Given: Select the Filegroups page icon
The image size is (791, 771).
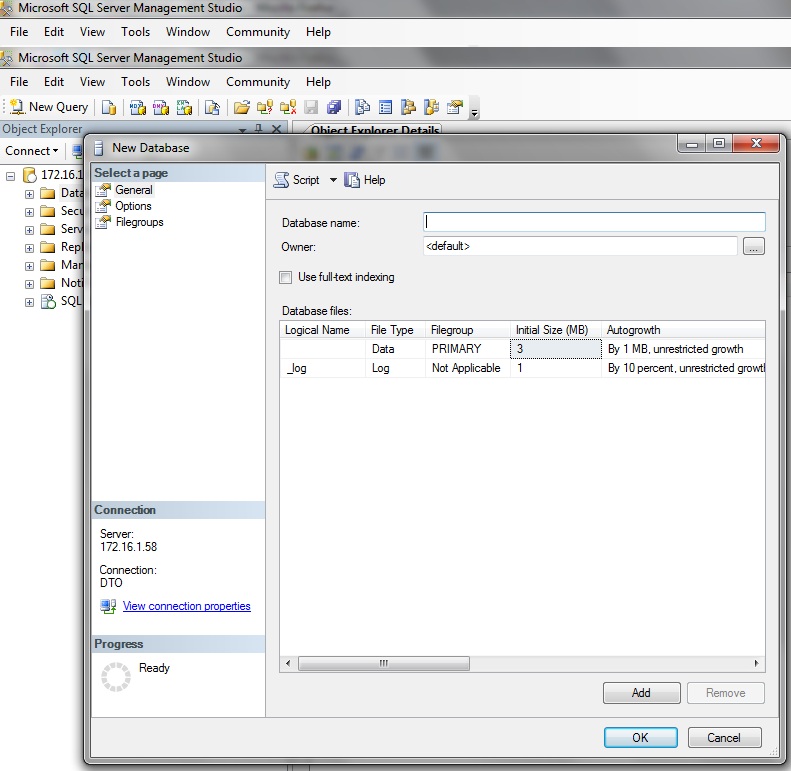Looking at the screenshot, I should (x=104, y=222).
